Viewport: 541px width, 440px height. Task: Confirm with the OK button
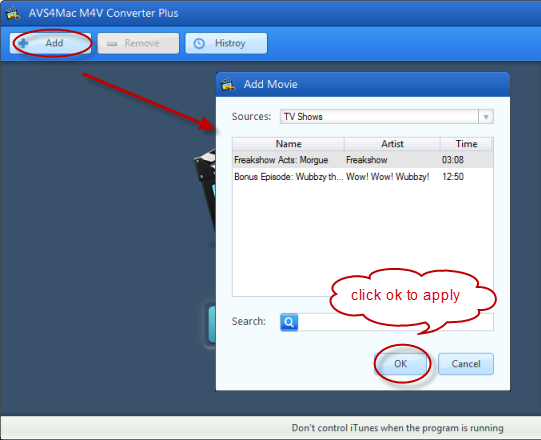(401, 364)
